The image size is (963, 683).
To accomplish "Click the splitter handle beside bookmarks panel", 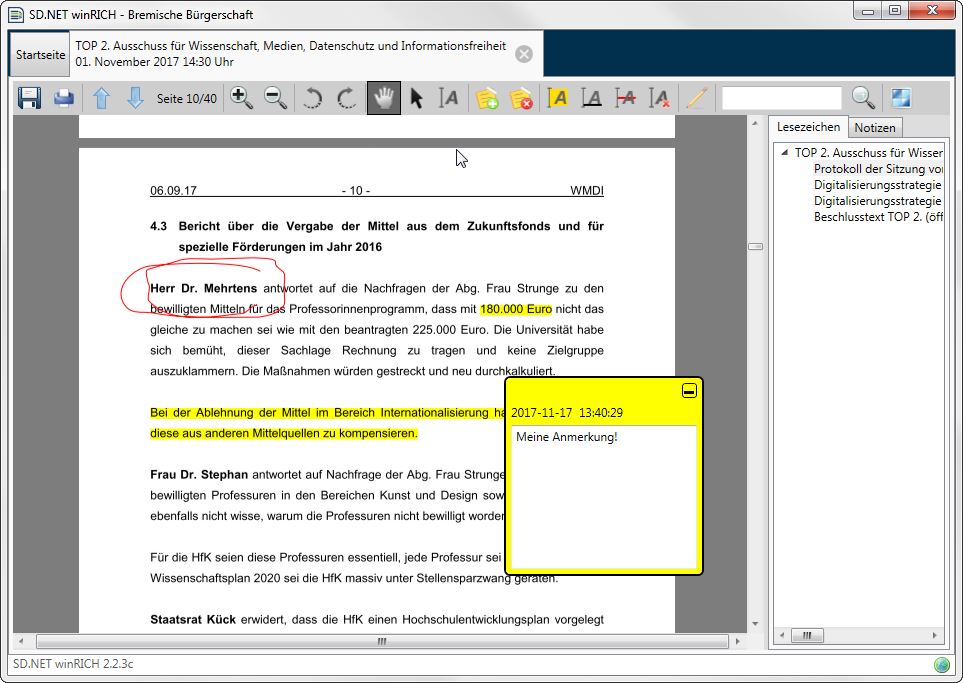I will tap(755, 246).
